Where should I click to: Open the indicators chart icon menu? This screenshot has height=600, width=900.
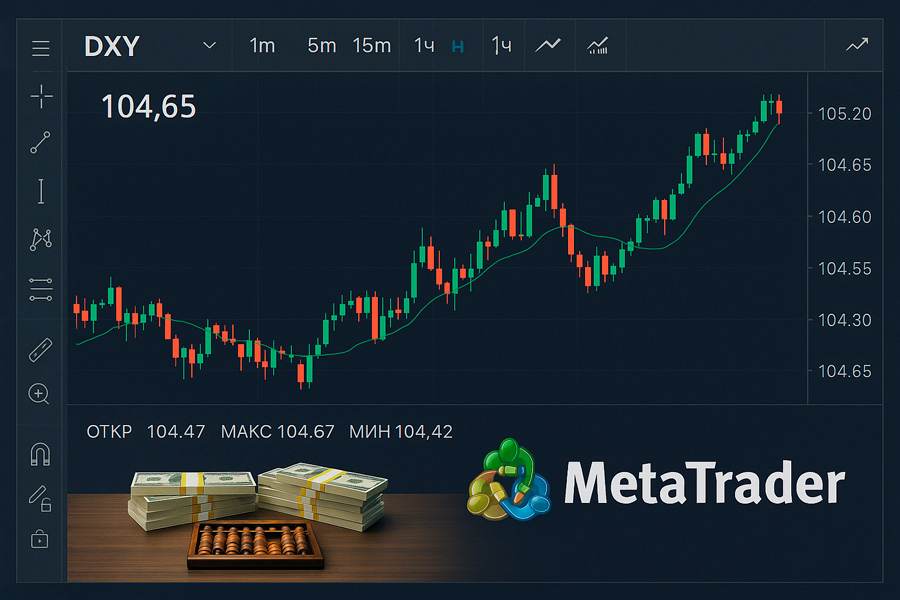[599, 45]
